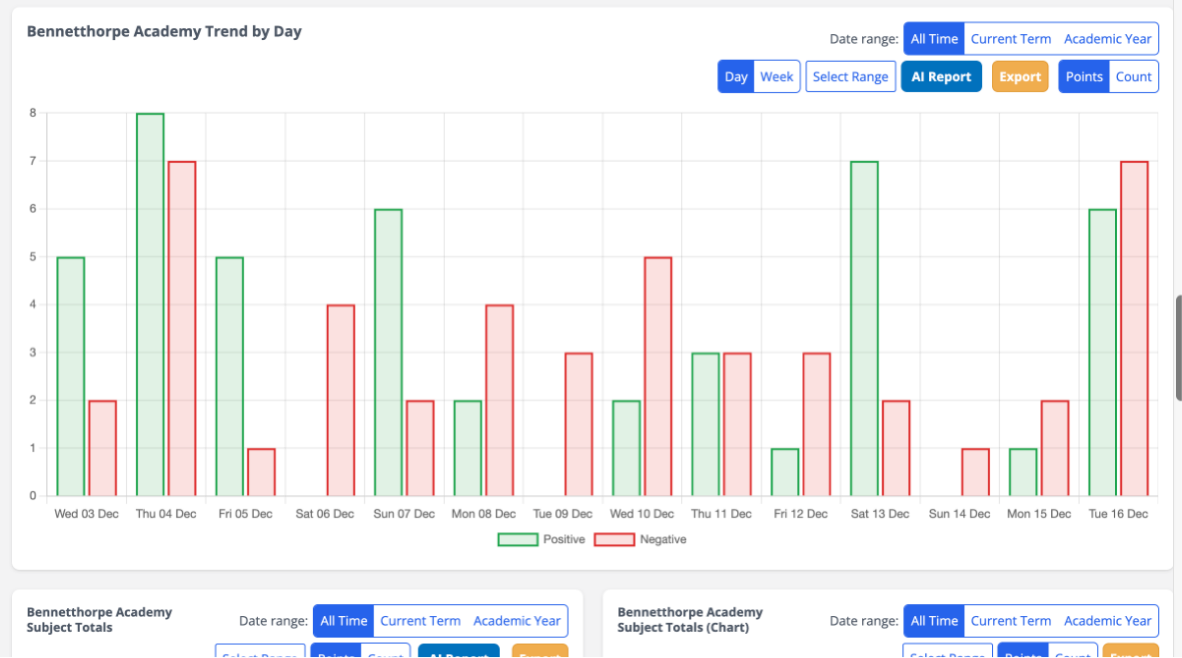Toggle Positive series in chart legend
The width and height of the screenshot is (1182, 658).
coord(541,539)
